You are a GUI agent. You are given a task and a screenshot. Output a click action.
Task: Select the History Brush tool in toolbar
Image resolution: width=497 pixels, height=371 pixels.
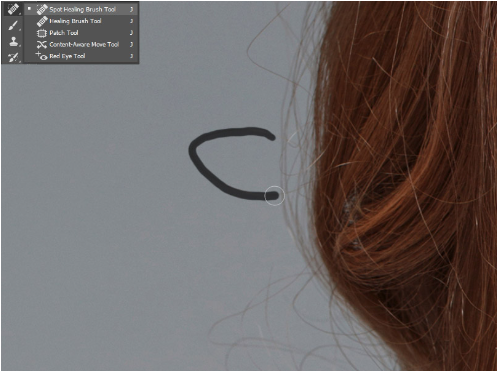tap(13, 57)
